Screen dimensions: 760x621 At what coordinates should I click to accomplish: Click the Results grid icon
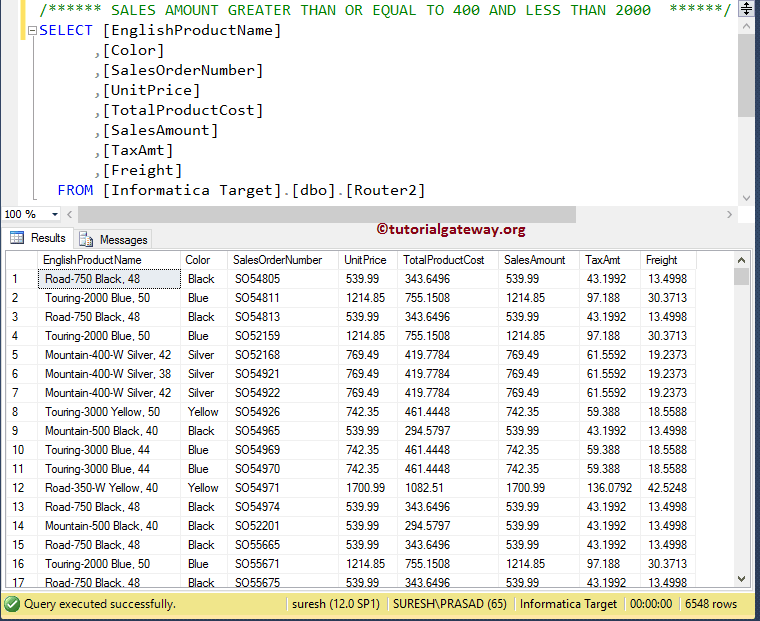(x=17, y=238)
